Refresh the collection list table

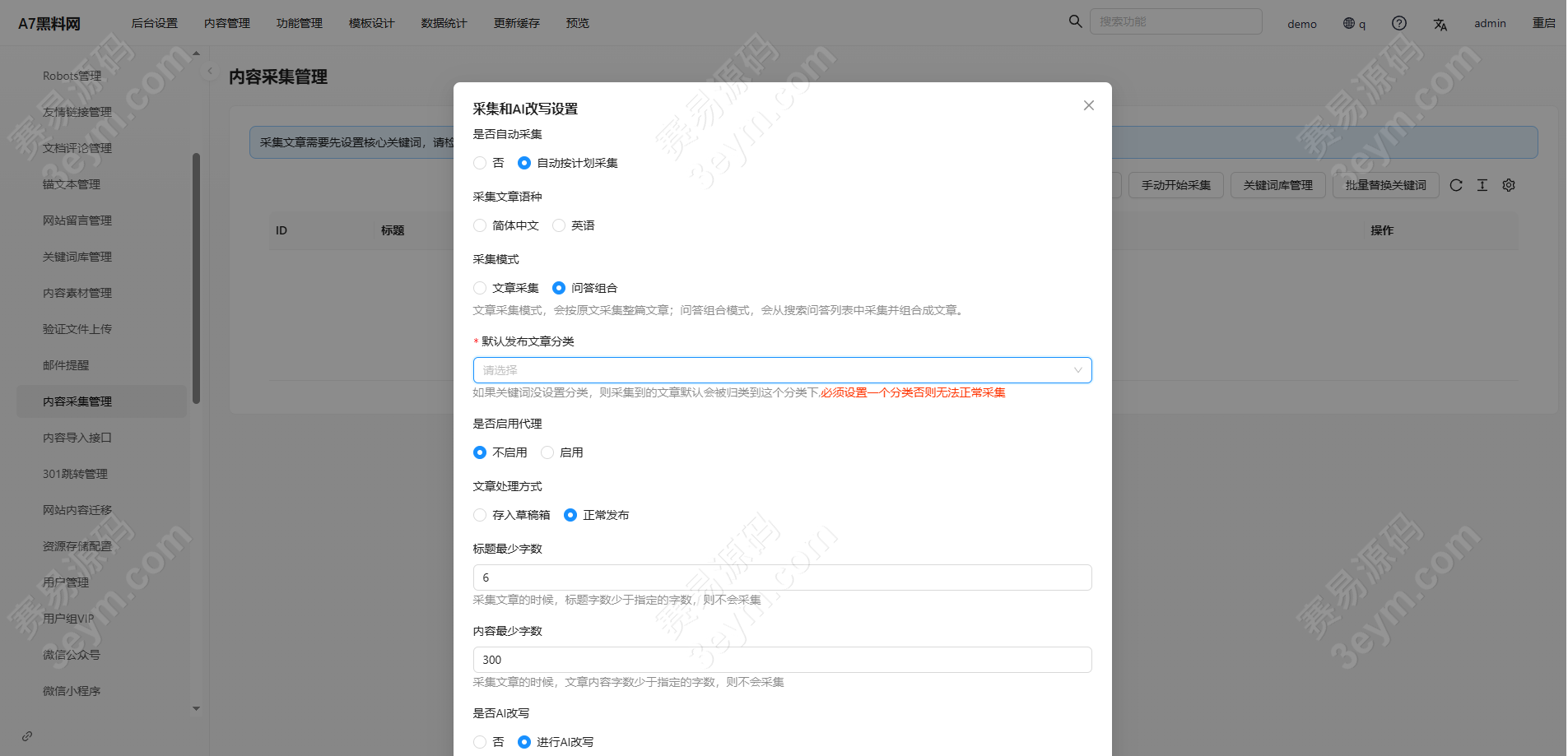click(x=1456, y=185)
